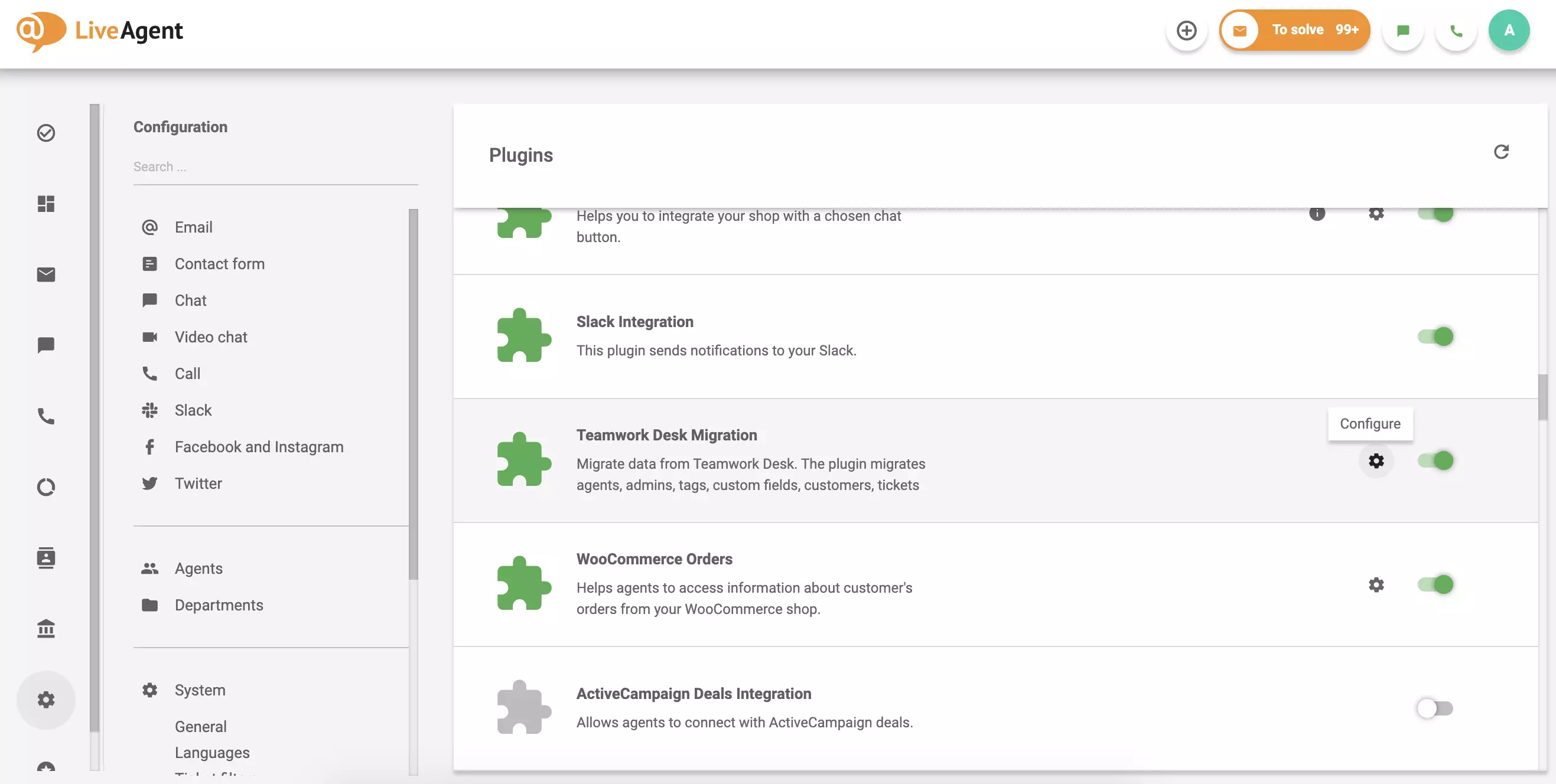1556x784 pixels.
Task: Click the Customers contact card icon in sidebar
Action: coord(45,558)
